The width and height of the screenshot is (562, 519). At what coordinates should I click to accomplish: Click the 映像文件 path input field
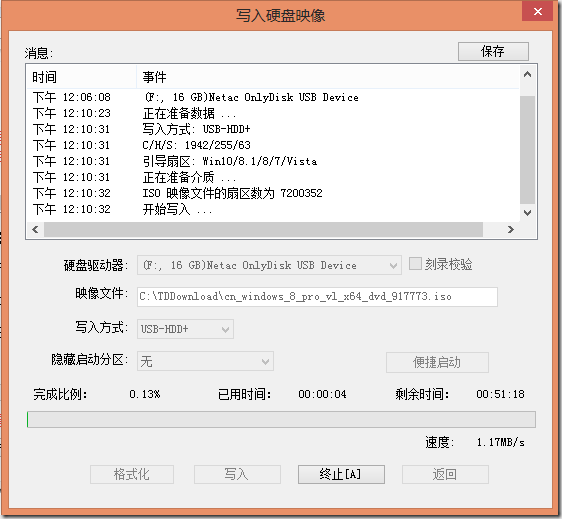tap(317, 296)
